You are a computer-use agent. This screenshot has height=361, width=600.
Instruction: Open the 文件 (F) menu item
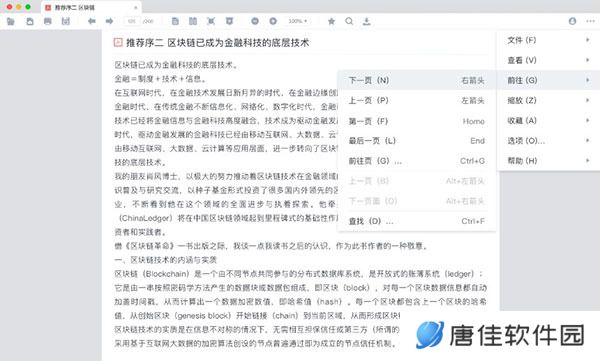(x=548, y=40)
